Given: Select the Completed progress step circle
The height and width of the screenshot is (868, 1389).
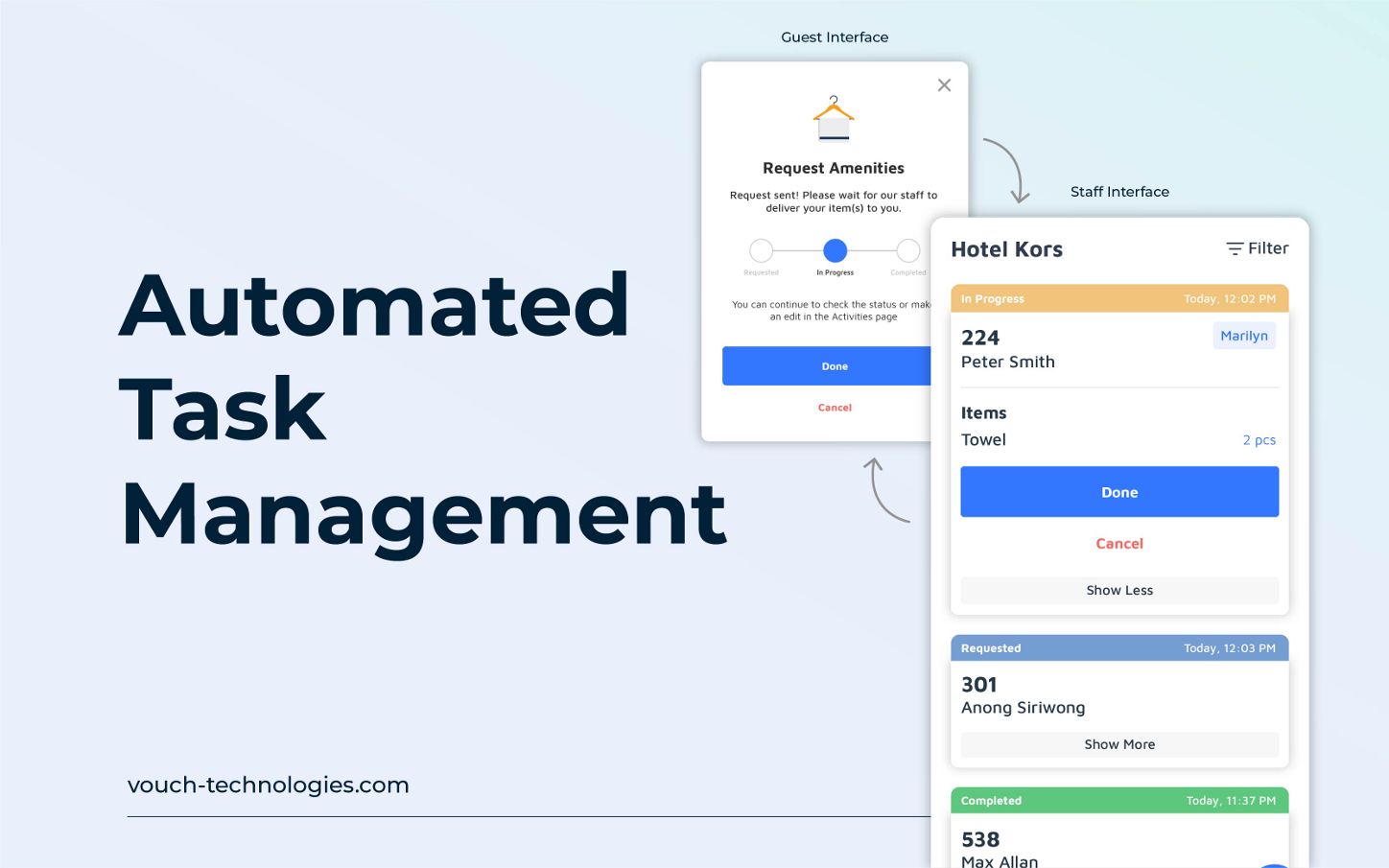Looking at the screenshot, I should tap(908, 250).
